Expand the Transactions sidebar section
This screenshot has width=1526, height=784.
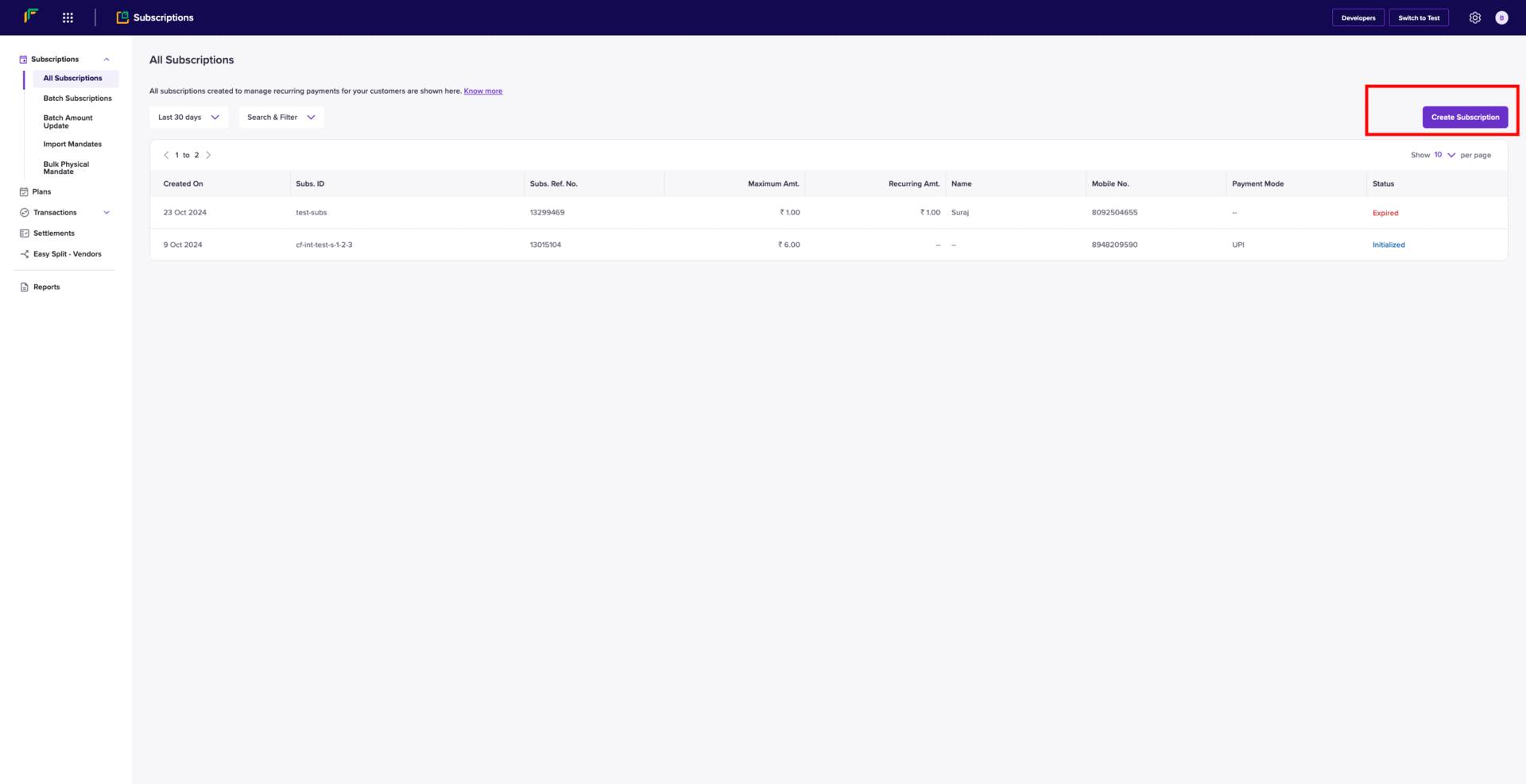tap(107, 212)
